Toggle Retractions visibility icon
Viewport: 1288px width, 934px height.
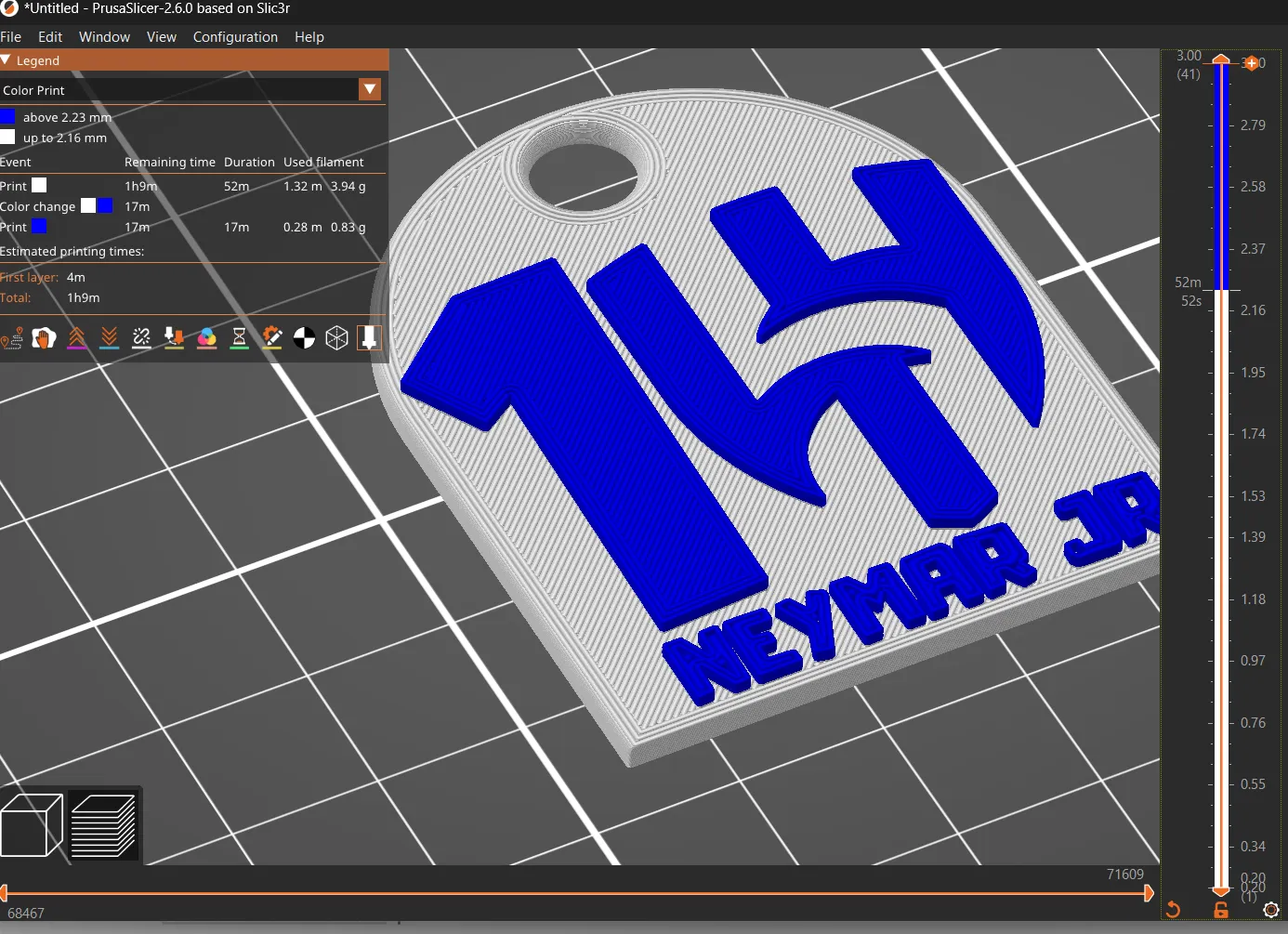(77, 338)
